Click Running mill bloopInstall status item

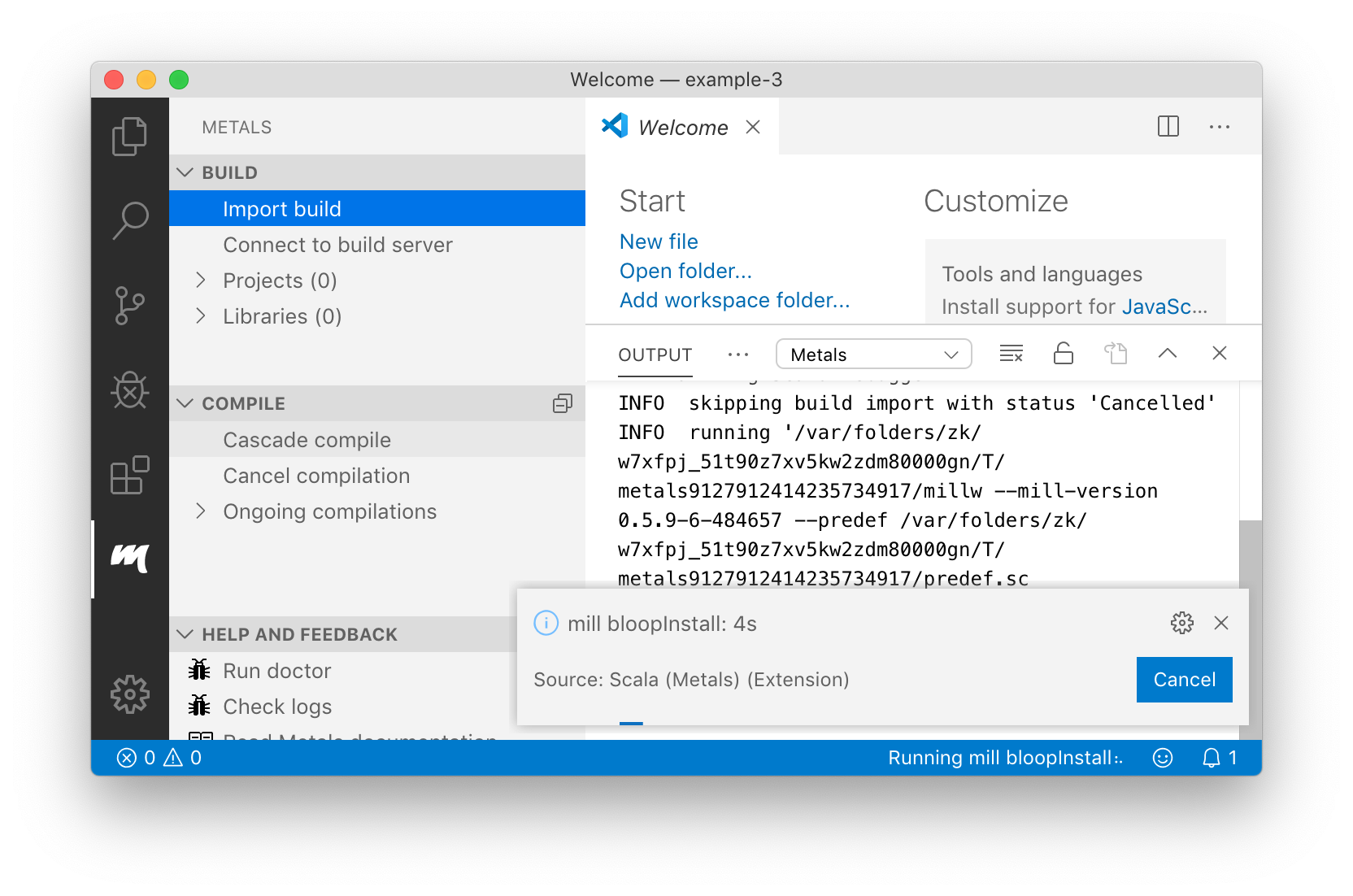[1005, 758]
